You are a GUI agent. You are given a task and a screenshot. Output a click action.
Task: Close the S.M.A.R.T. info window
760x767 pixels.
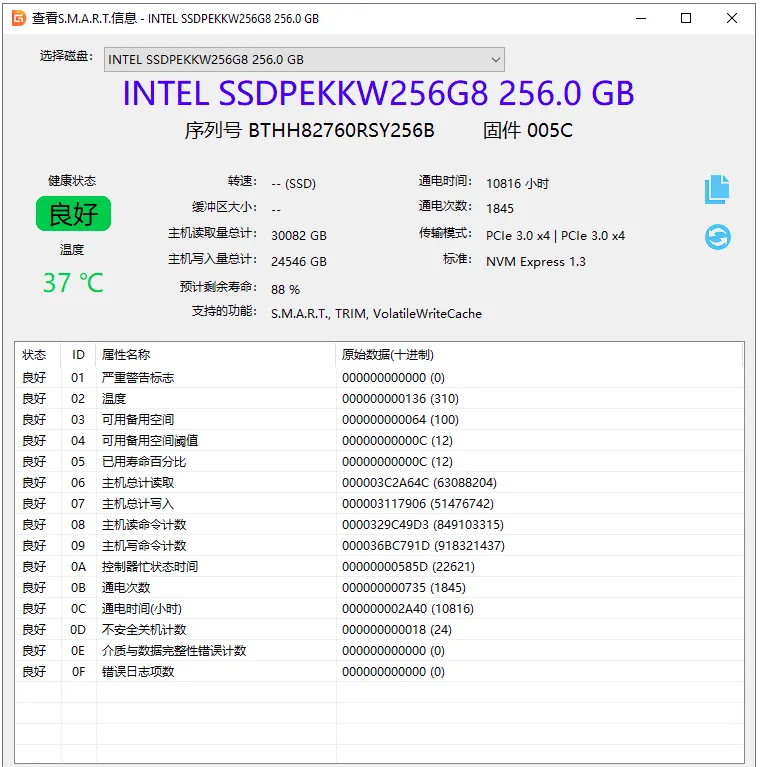tap(732, 18)
